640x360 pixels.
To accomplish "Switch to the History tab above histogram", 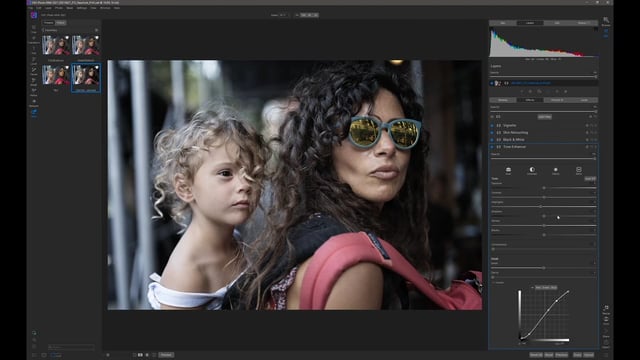I will pos(584,23).
